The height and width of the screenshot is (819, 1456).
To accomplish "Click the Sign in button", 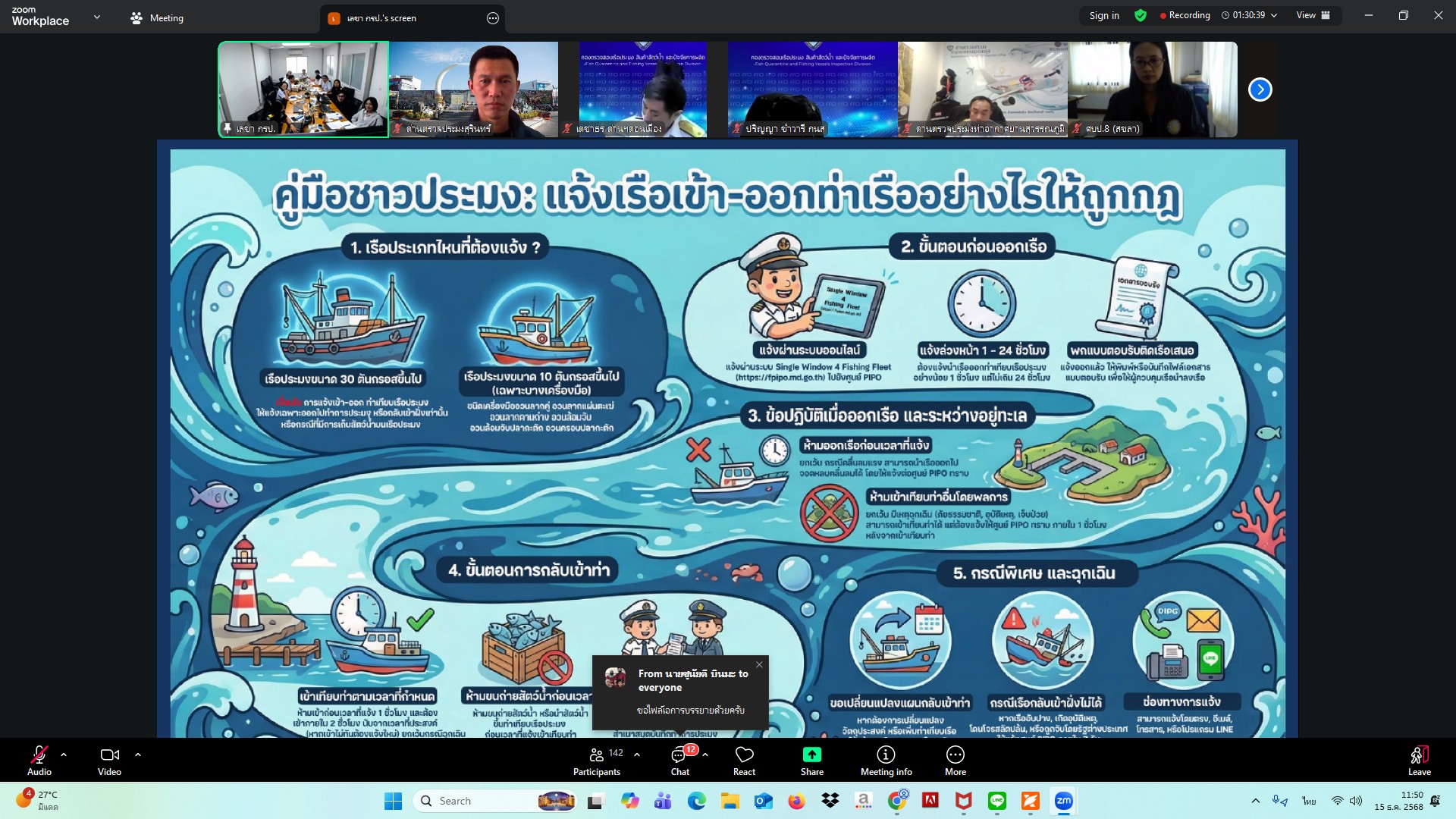I will [1103, 15].
